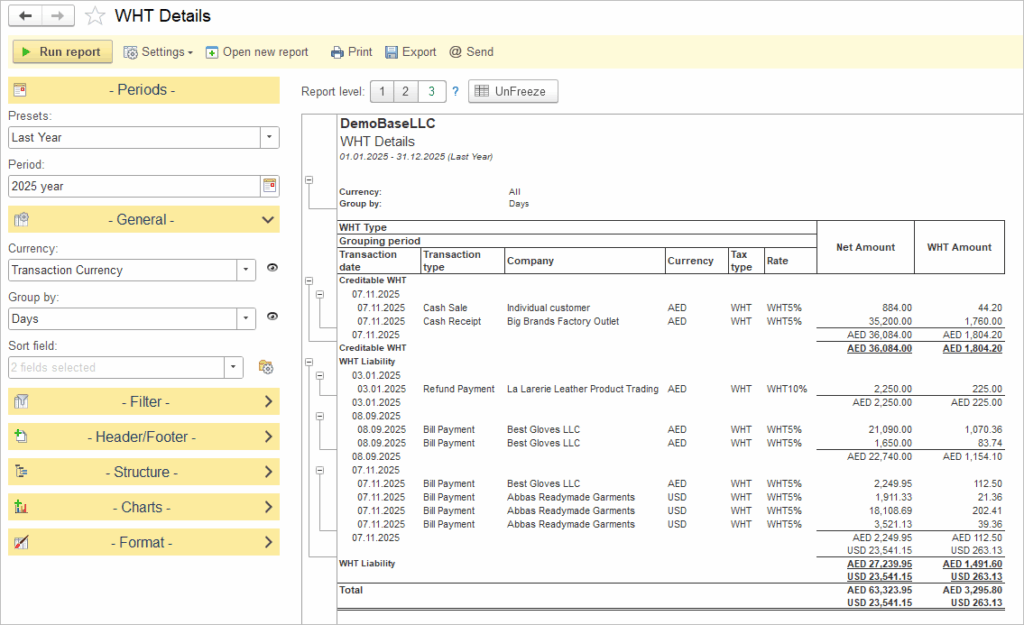The height and width of the screenshot is (625, 1024).
Task: Click the back navigation arrow
Action: pos(25,16)
